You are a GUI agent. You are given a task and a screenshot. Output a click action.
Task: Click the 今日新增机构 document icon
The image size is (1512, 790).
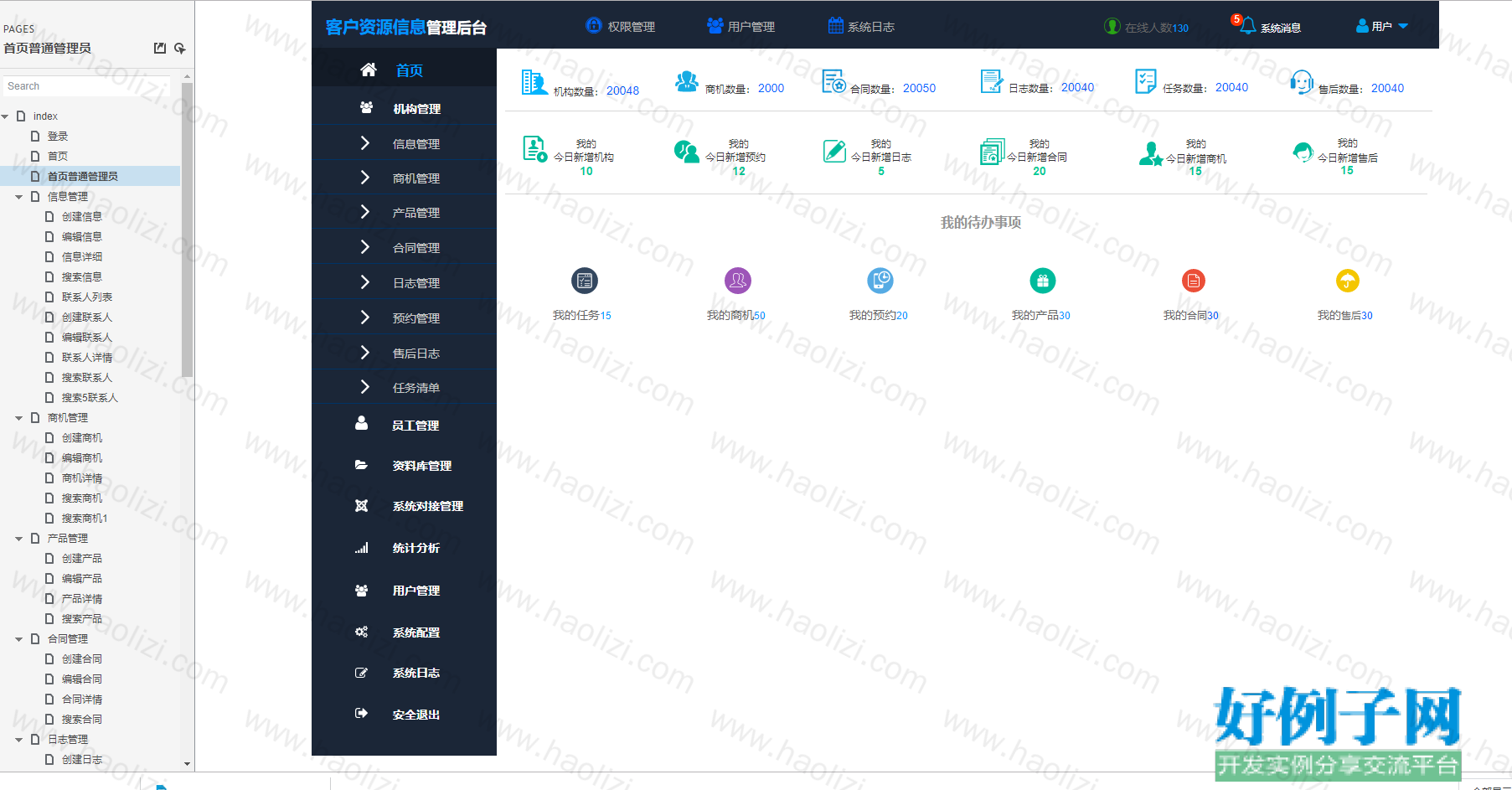click(534, 149)
